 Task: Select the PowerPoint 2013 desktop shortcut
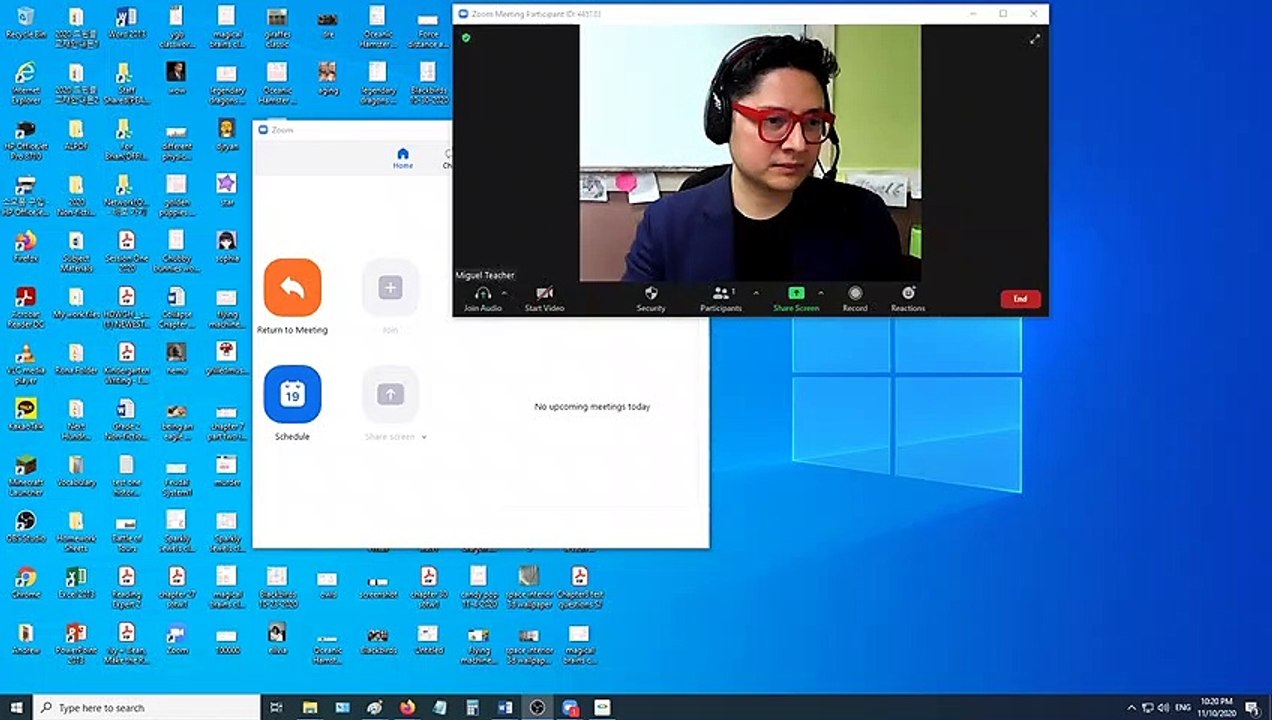click(x=76, y=642)
